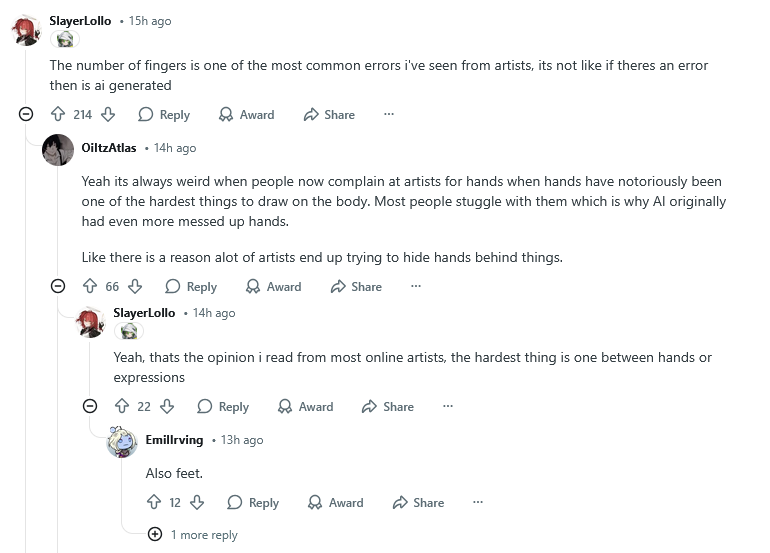Upvote EmilIrving's "Also feet." comment
This screenshot has width=770, height=553.
tap(154, 503)
